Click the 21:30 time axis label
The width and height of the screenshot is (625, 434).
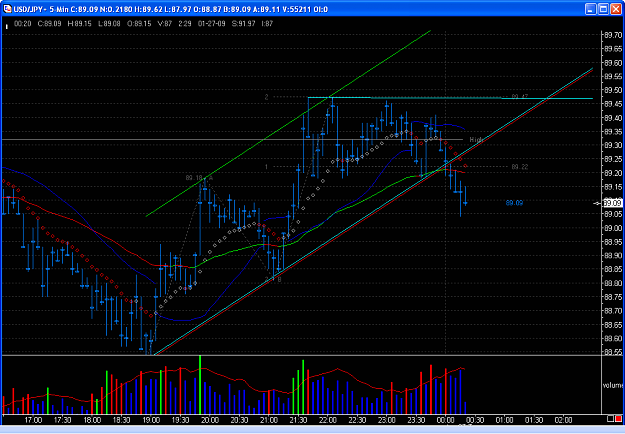point(298,420)
